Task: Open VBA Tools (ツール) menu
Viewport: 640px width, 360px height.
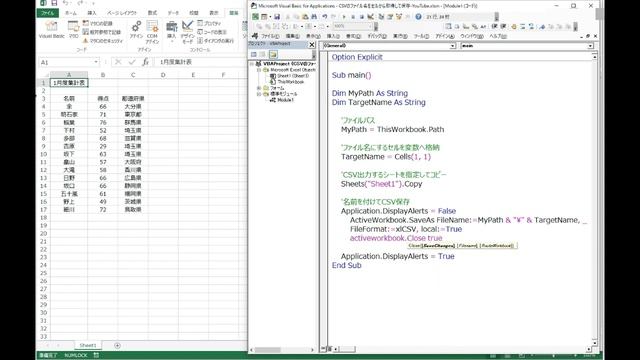Action: [x=421, y=36]
